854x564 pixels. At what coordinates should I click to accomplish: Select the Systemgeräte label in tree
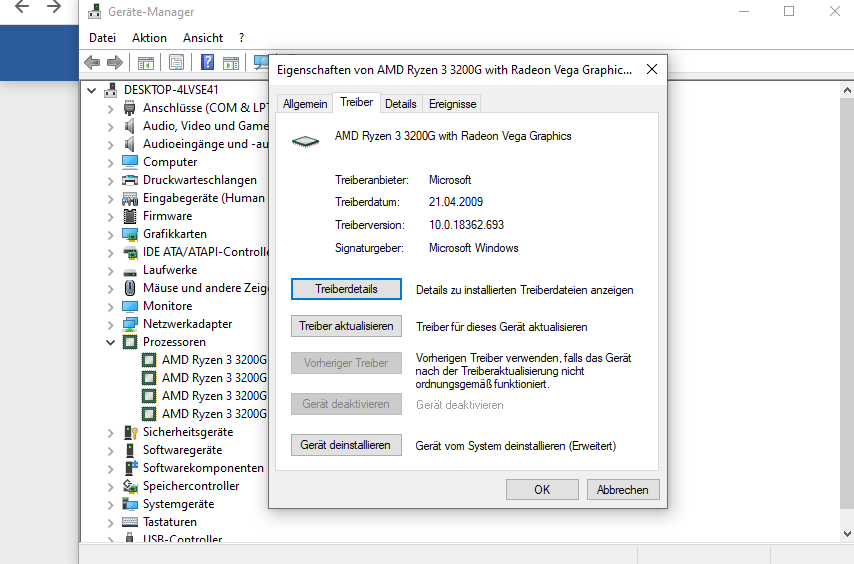click(x=179, y=504)
